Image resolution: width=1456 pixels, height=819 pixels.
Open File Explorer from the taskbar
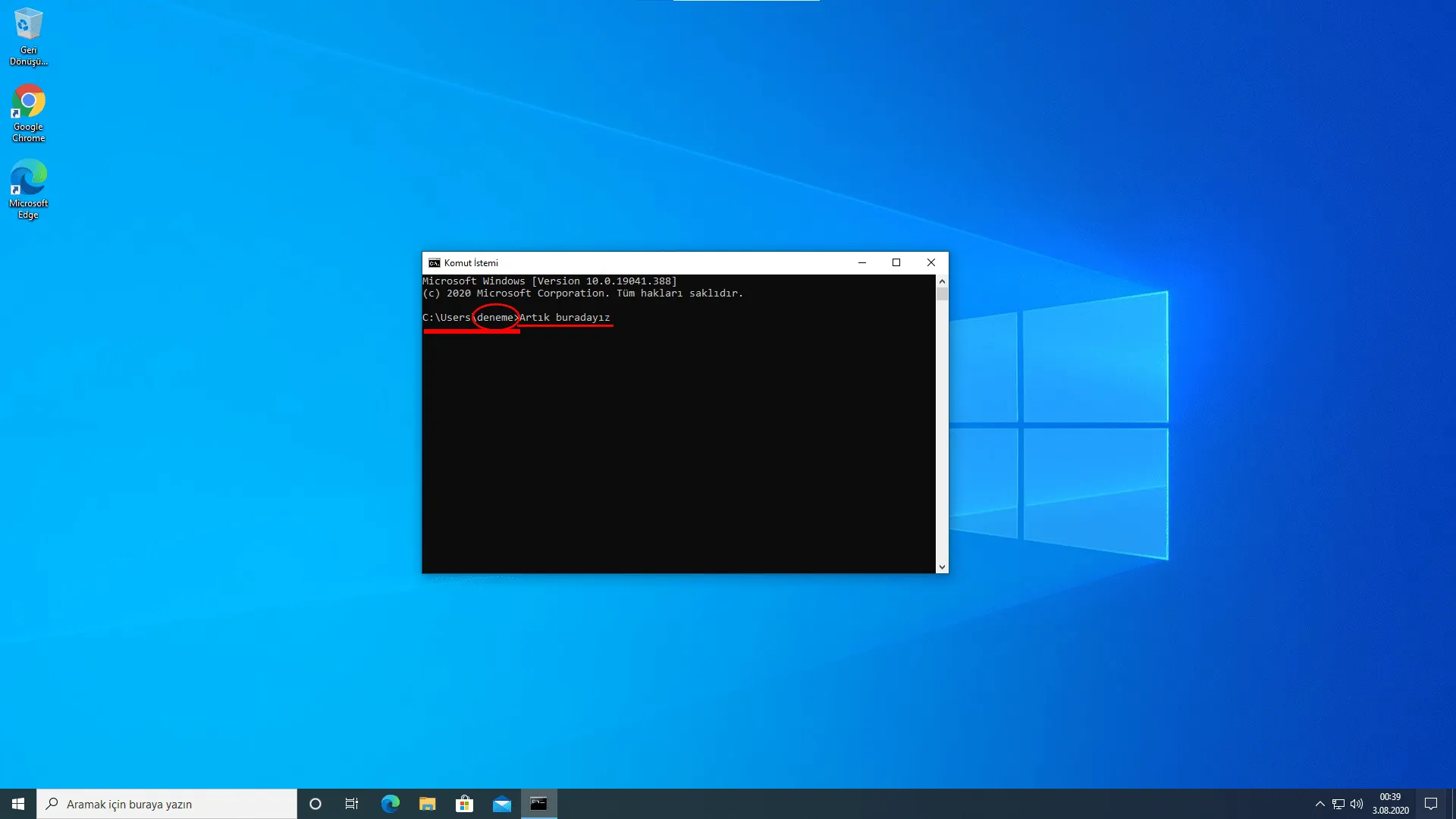428,803
